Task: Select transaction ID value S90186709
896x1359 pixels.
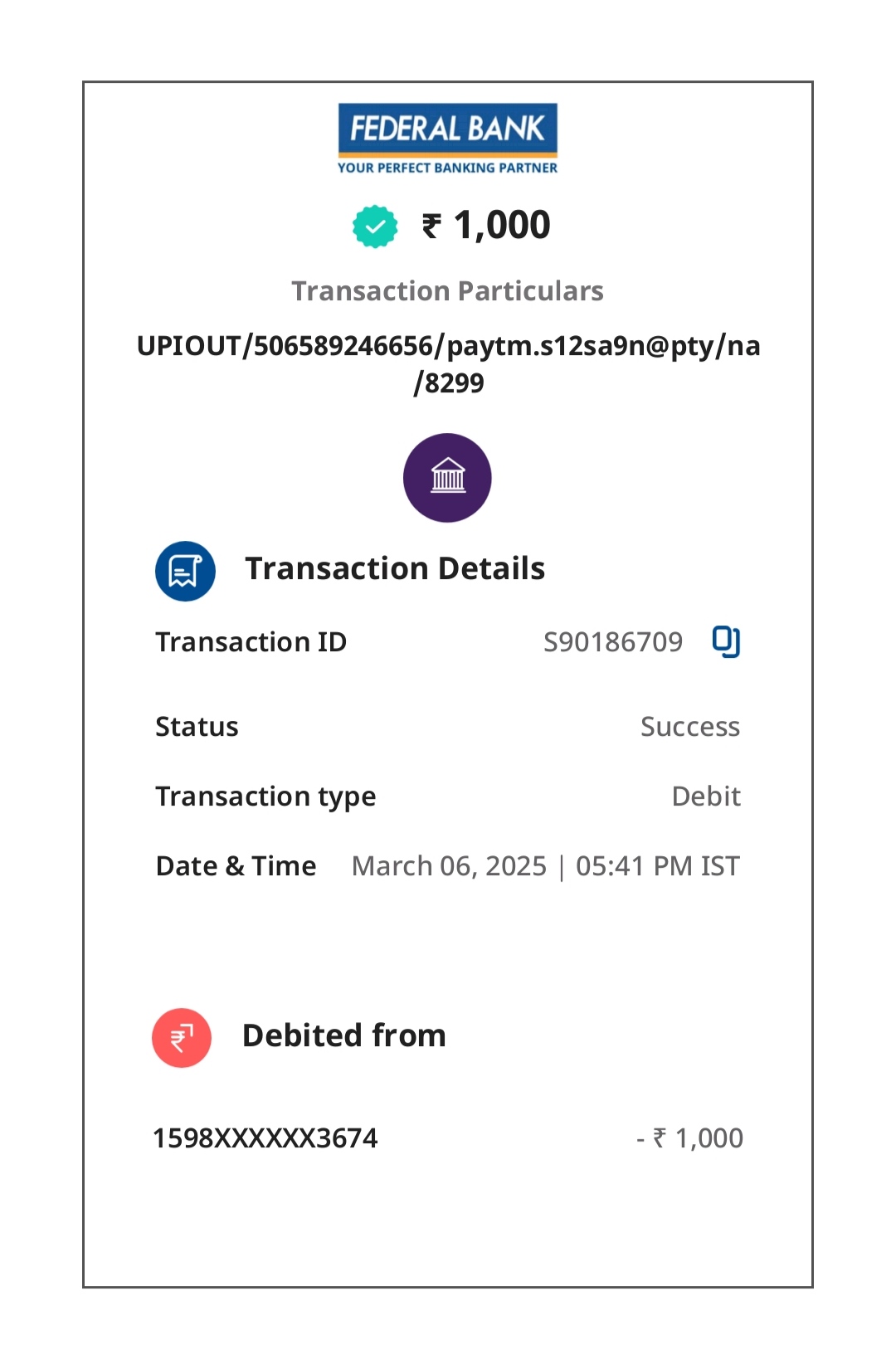Action: [612, 642]
